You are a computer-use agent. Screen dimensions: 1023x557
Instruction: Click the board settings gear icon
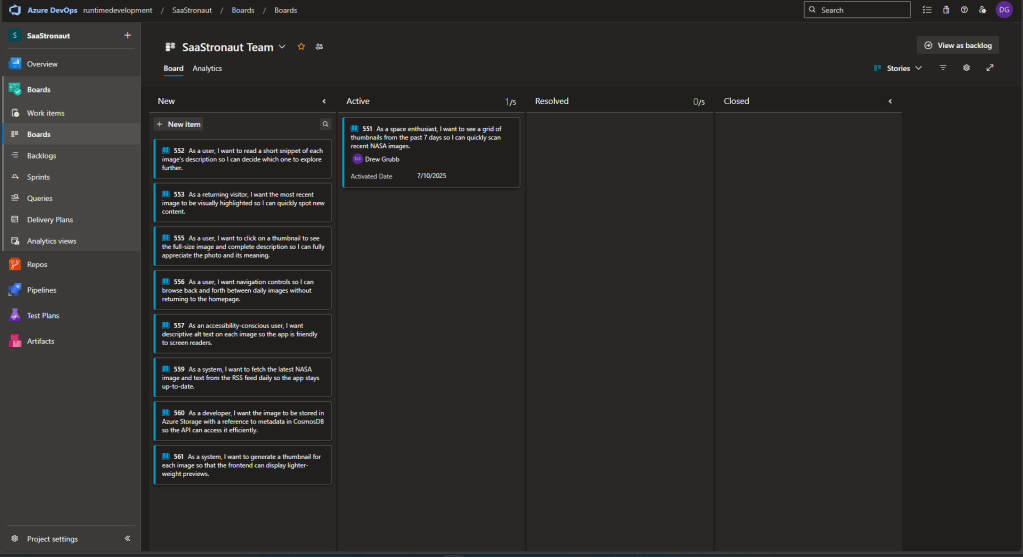(x=966, y=68)
